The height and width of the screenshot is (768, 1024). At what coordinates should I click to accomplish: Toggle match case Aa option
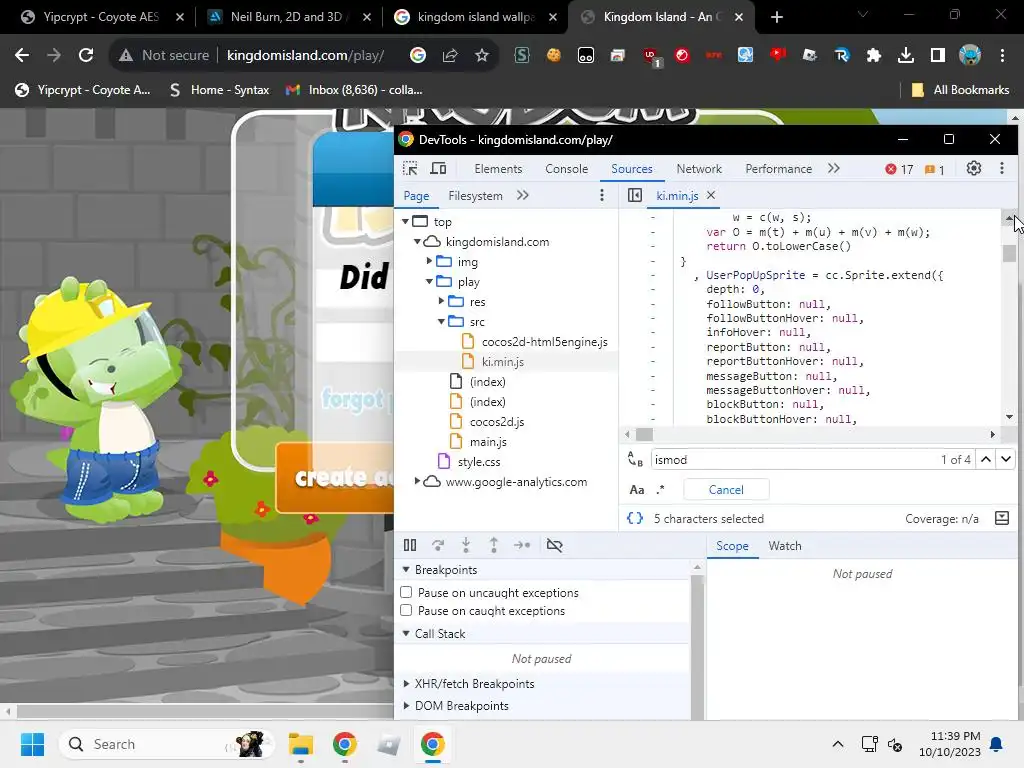(637, 490)
